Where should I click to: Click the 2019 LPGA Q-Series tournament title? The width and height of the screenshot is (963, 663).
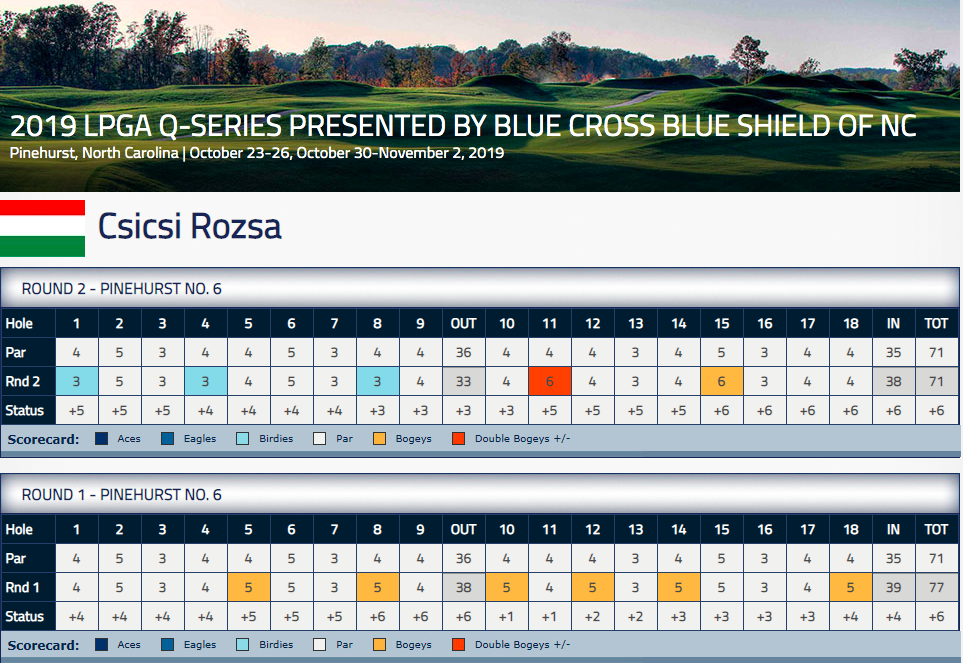(x=463, y=126)
